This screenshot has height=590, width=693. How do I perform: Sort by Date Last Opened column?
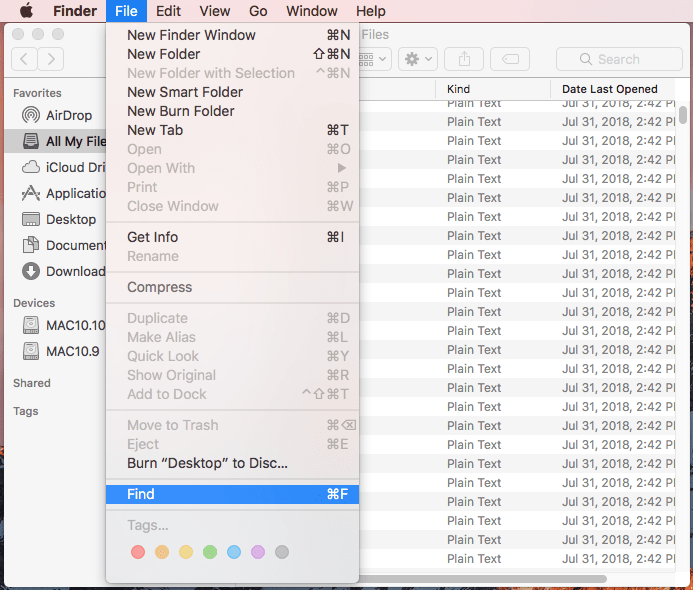(613, 89)
